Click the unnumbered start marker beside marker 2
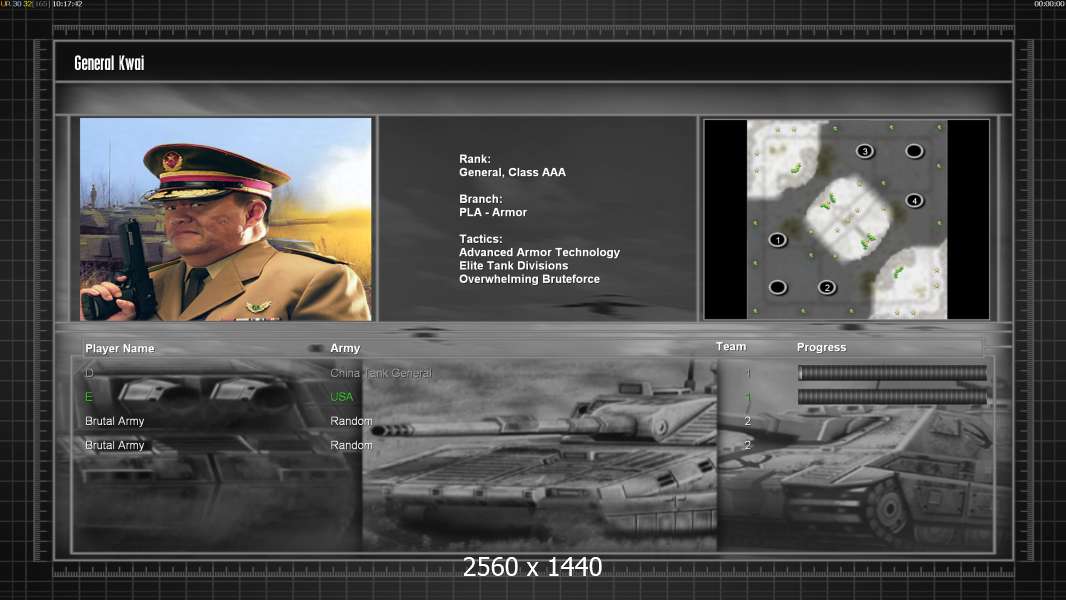Viewport: 1066px width, 600px height. click(x=778, y=287)
